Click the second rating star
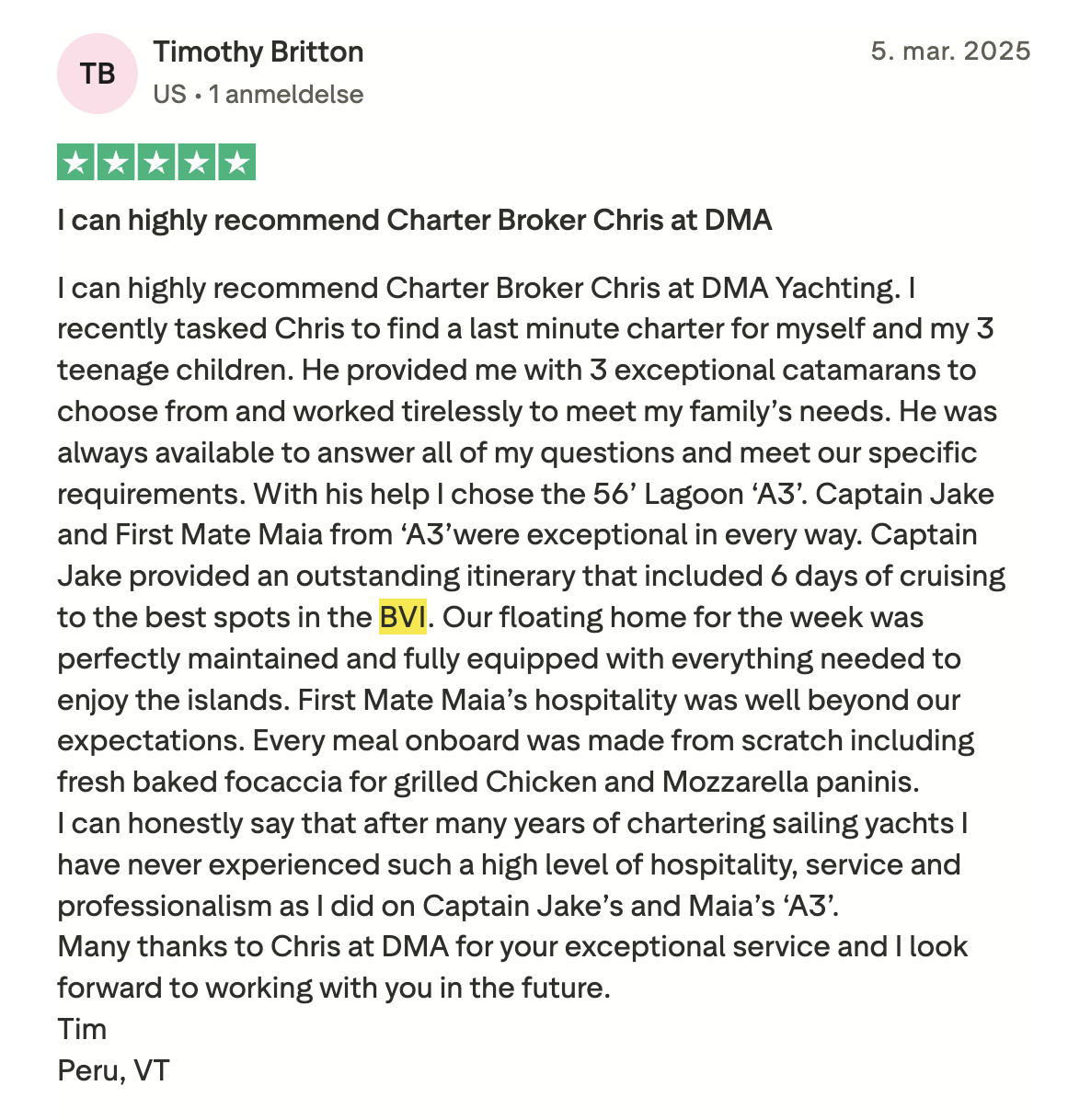This screenshot has width=1091, height=1120. pos(116,163)
